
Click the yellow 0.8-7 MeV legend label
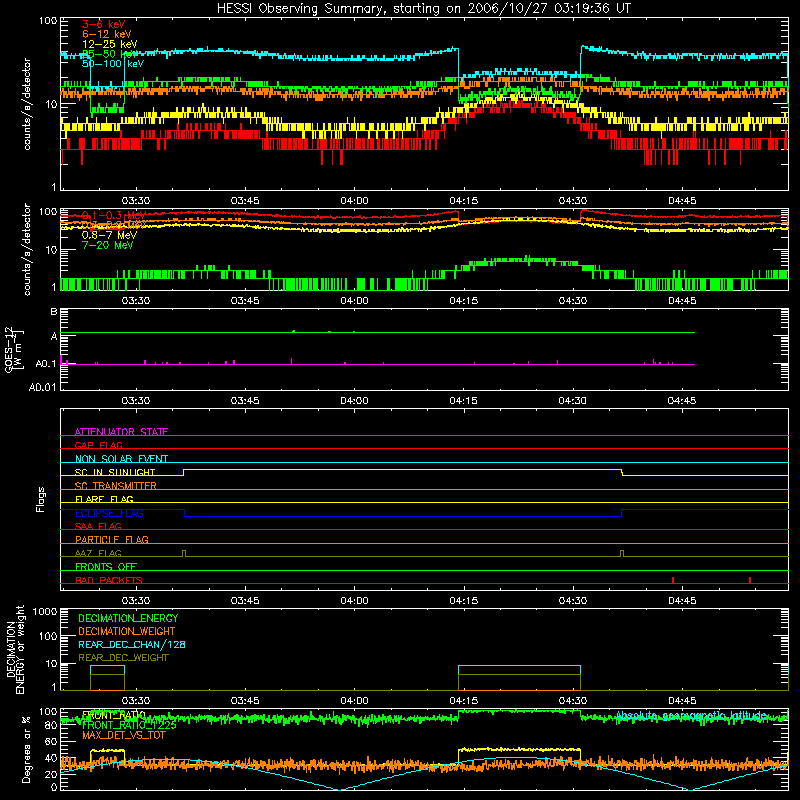[x=109, y=235]
